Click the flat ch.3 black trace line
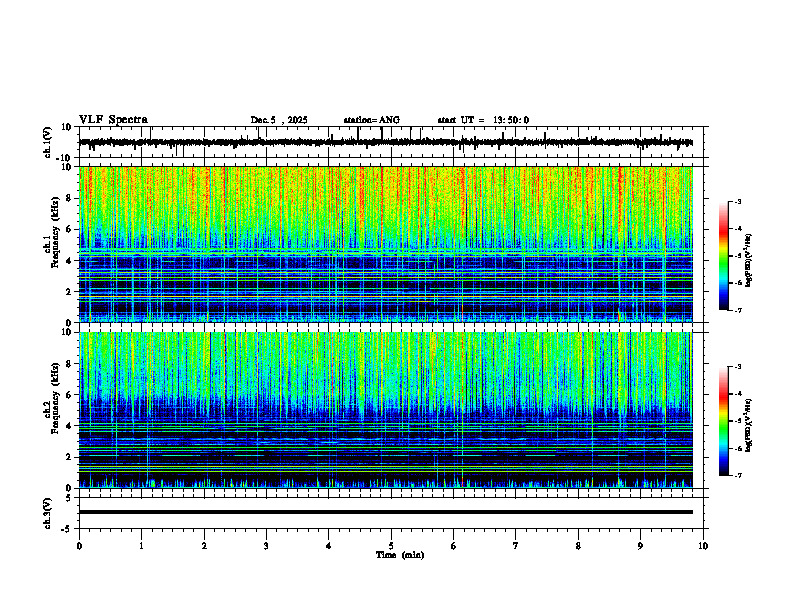792x612 pixels. [x=385, y=512]
